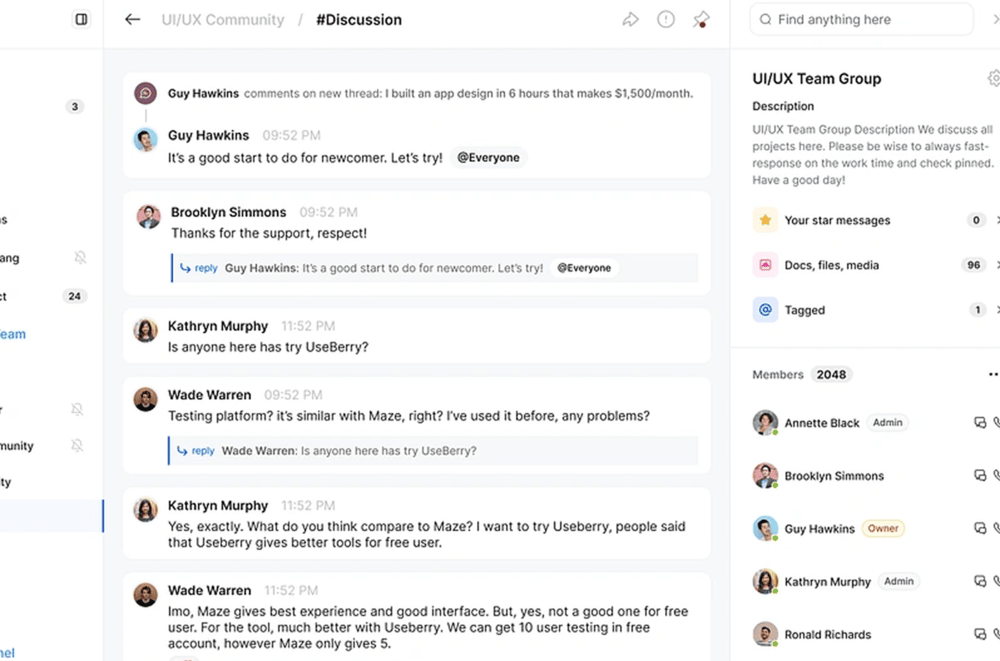This screenshot has height=661, width=1000.
Task: Click the 96 count badge for Docs
Action: coord(973,265)
